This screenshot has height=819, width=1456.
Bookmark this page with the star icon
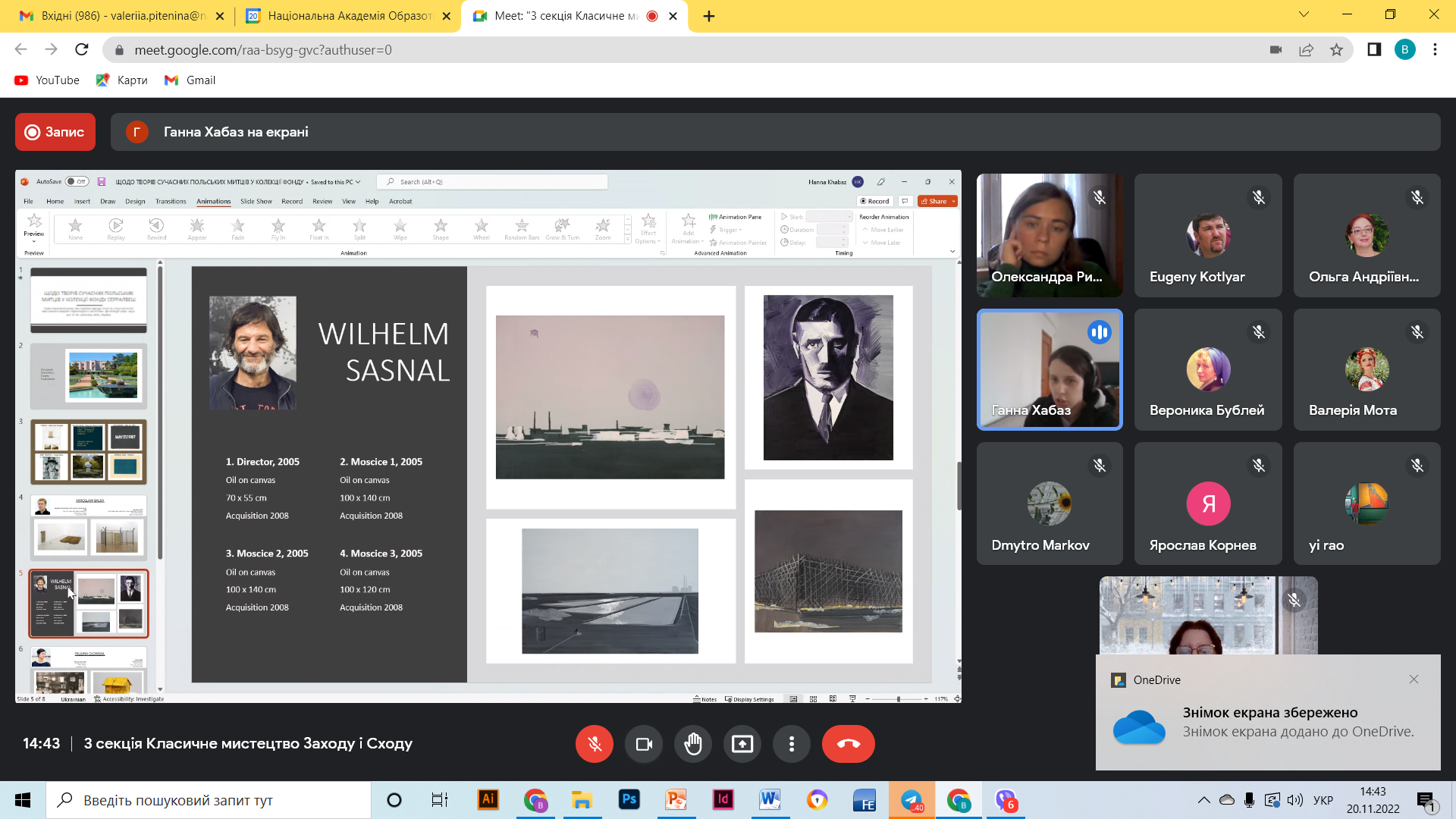(1336, 50)
